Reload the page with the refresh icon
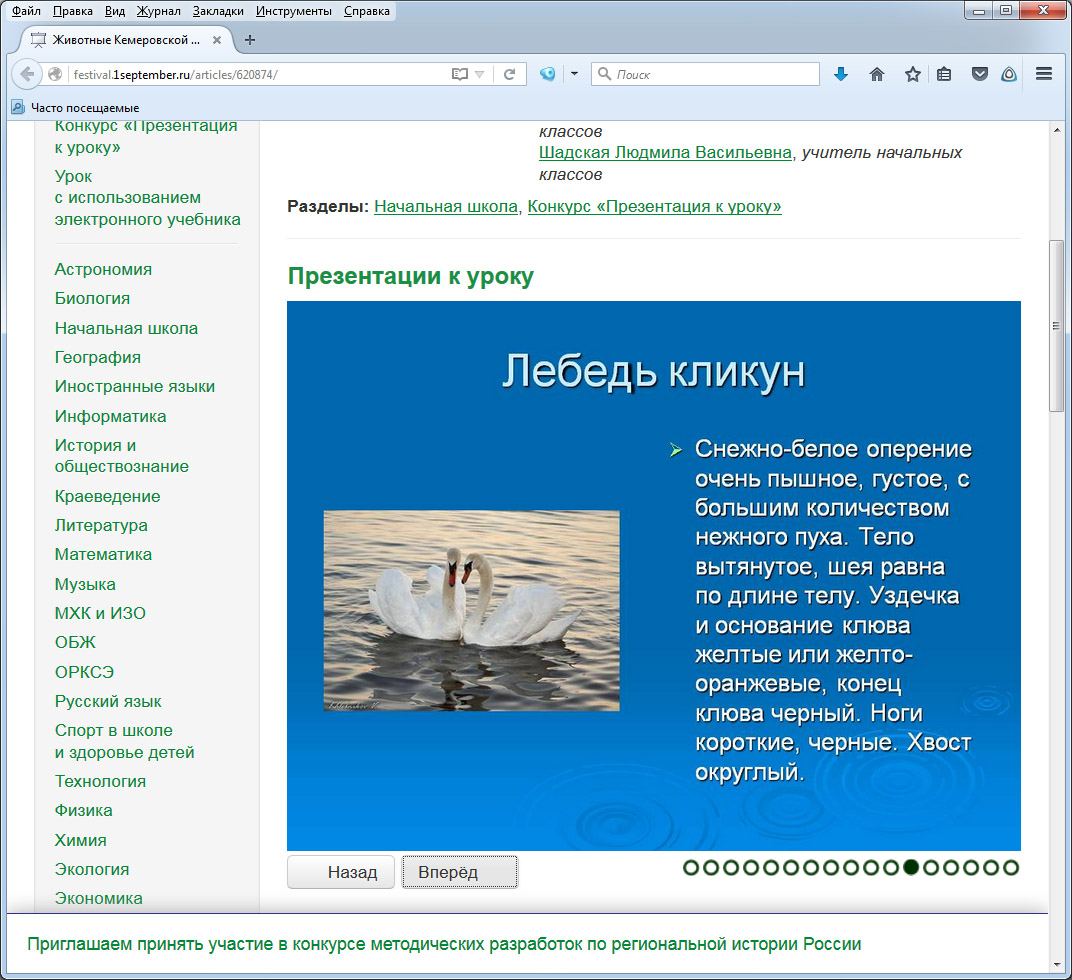This screenshot has width=1072, height=980. (509, 74)
